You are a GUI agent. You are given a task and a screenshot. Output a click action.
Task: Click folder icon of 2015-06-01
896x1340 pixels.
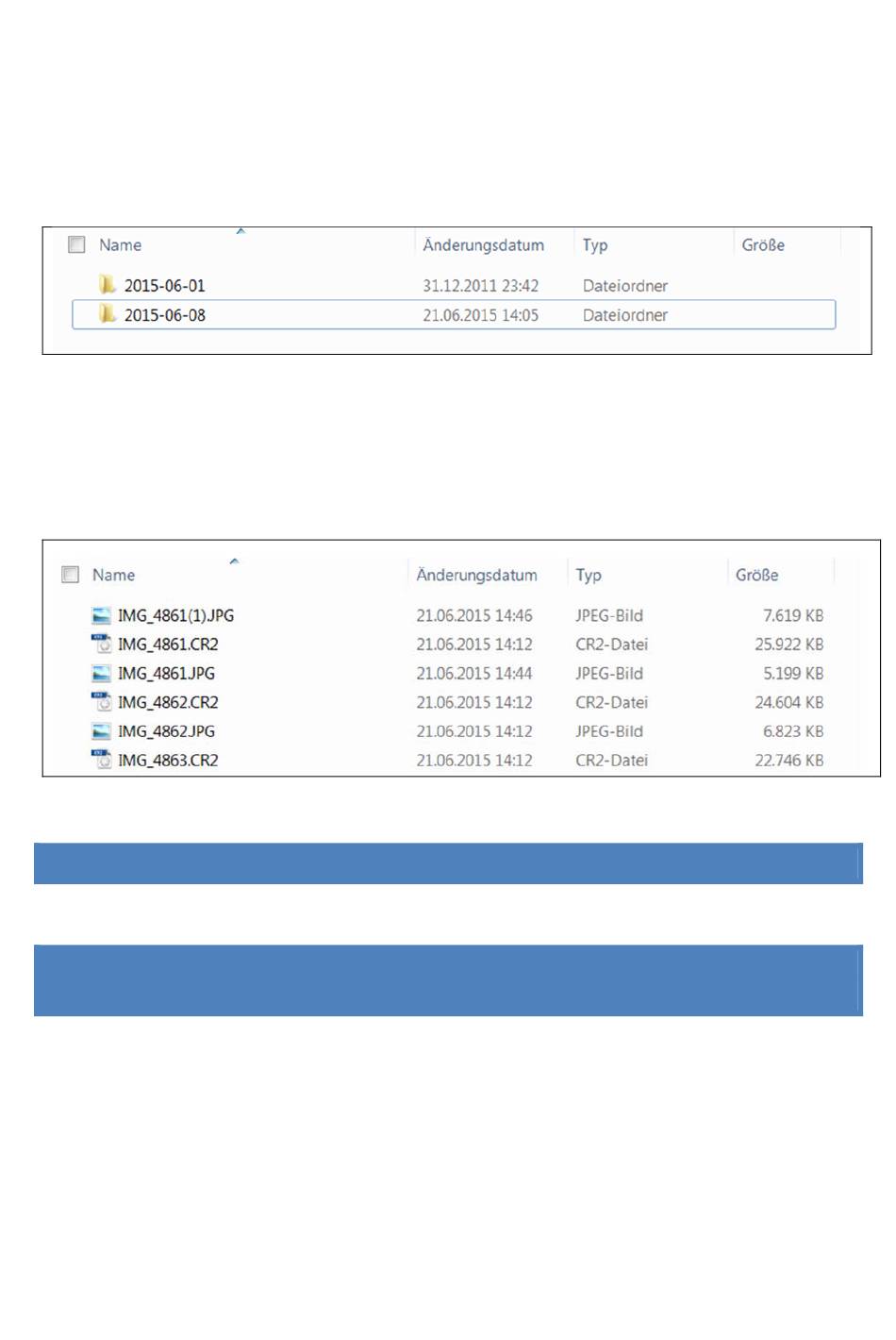pyautogui.click(x=108, y=285)
